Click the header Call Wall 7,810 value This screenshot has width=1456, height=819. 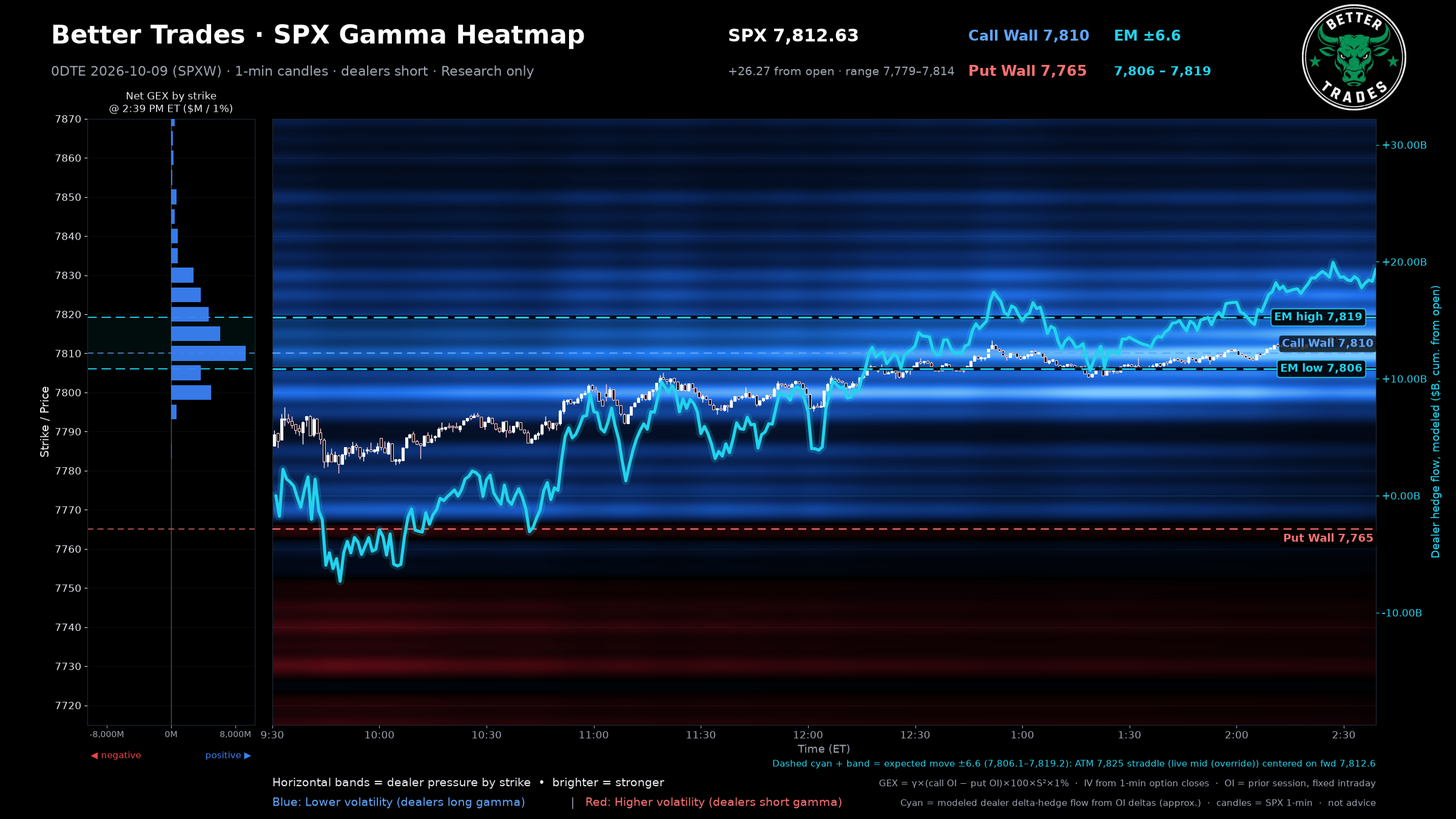click(x=1028, y=36)
